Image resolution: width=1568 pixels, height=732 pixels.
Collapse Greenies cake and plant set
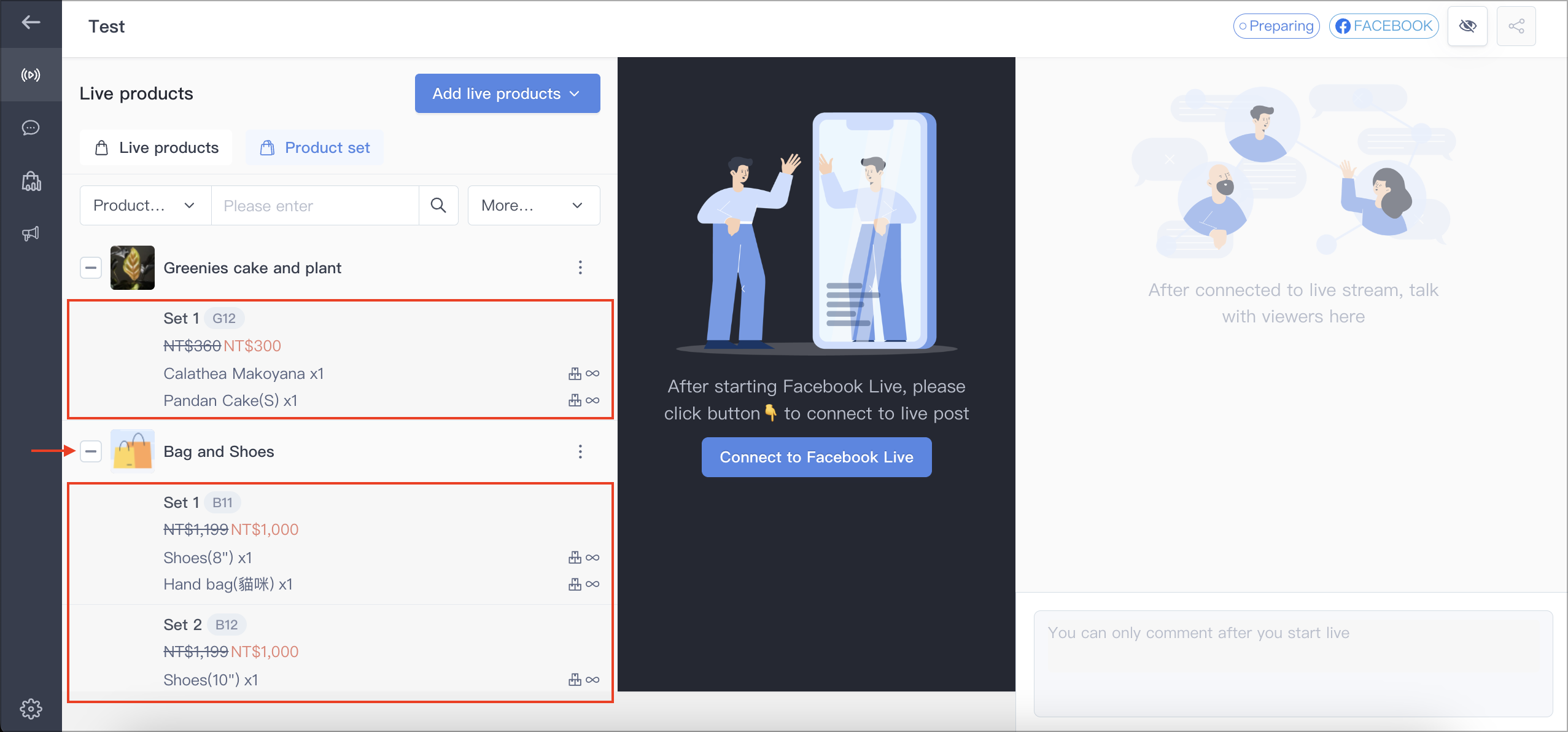pos(91,268)
